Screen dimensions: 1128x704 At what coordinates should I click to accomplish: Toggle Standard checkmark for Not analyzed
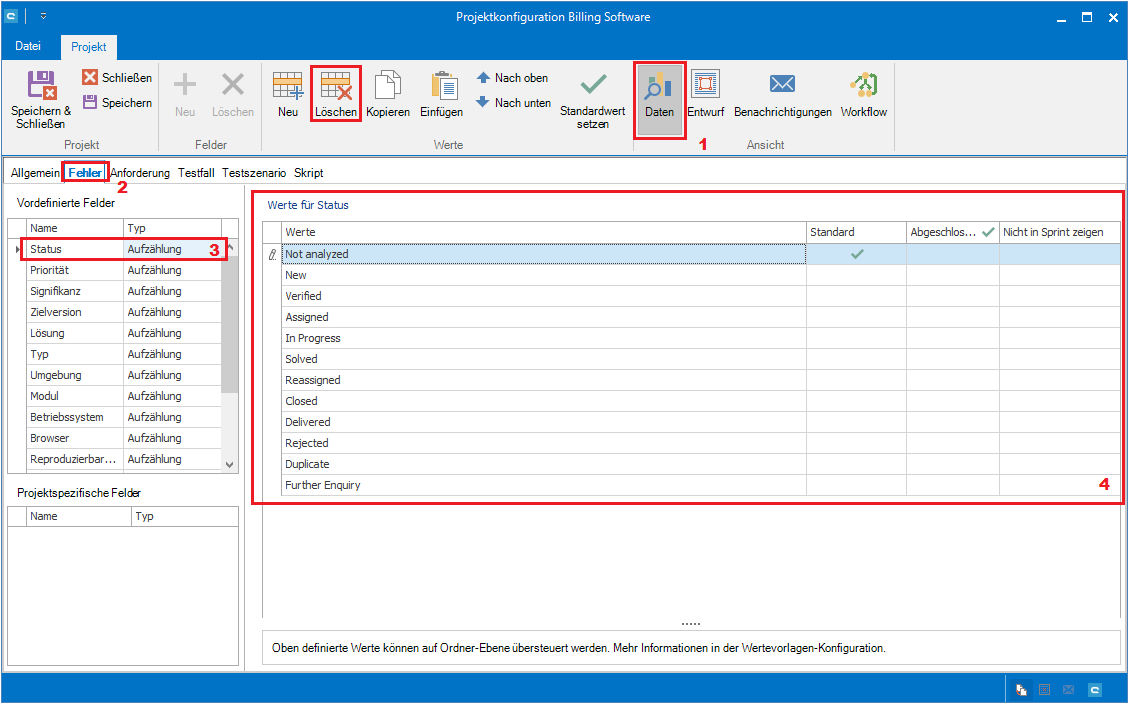[x=856, y=254]
